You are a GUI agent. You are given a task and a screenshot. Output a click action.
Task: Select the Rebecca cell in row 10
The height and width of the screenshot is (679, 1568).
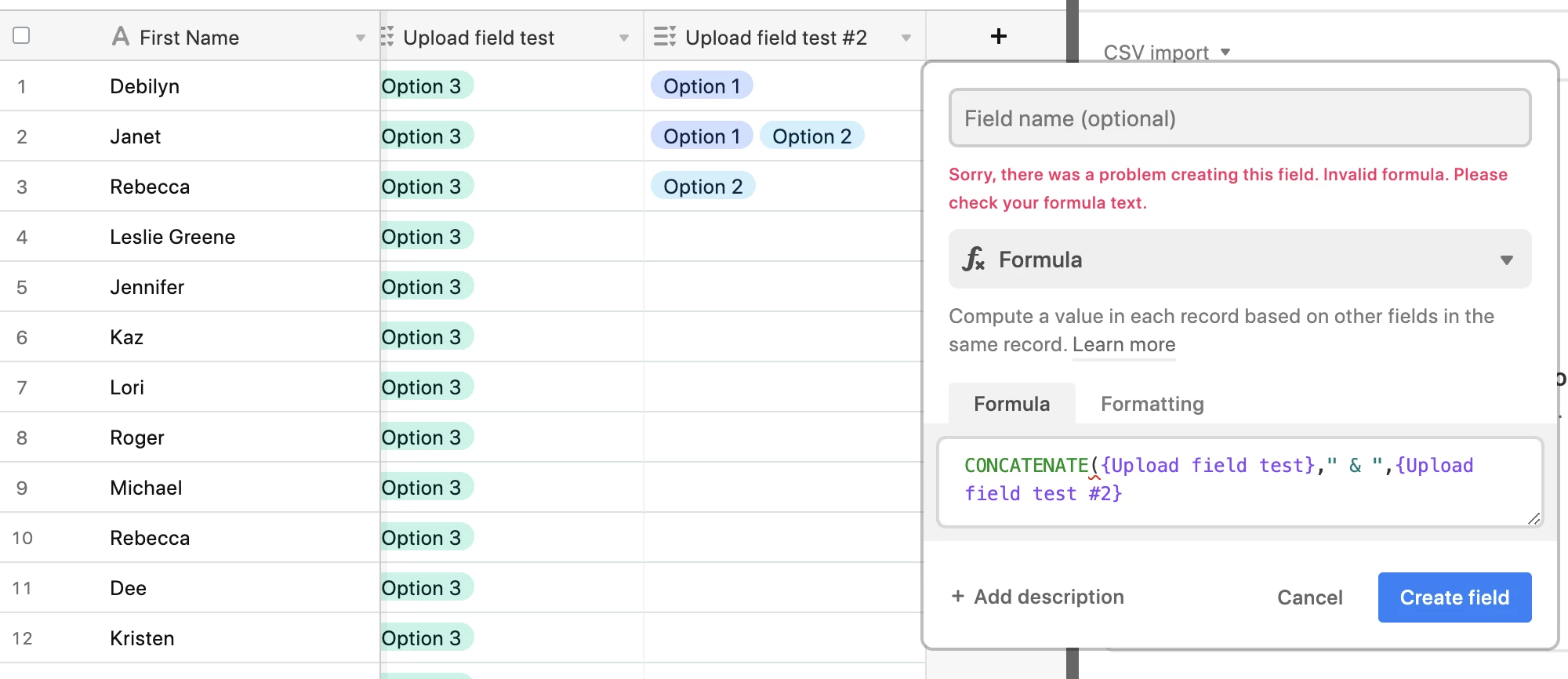coord(150,538)
